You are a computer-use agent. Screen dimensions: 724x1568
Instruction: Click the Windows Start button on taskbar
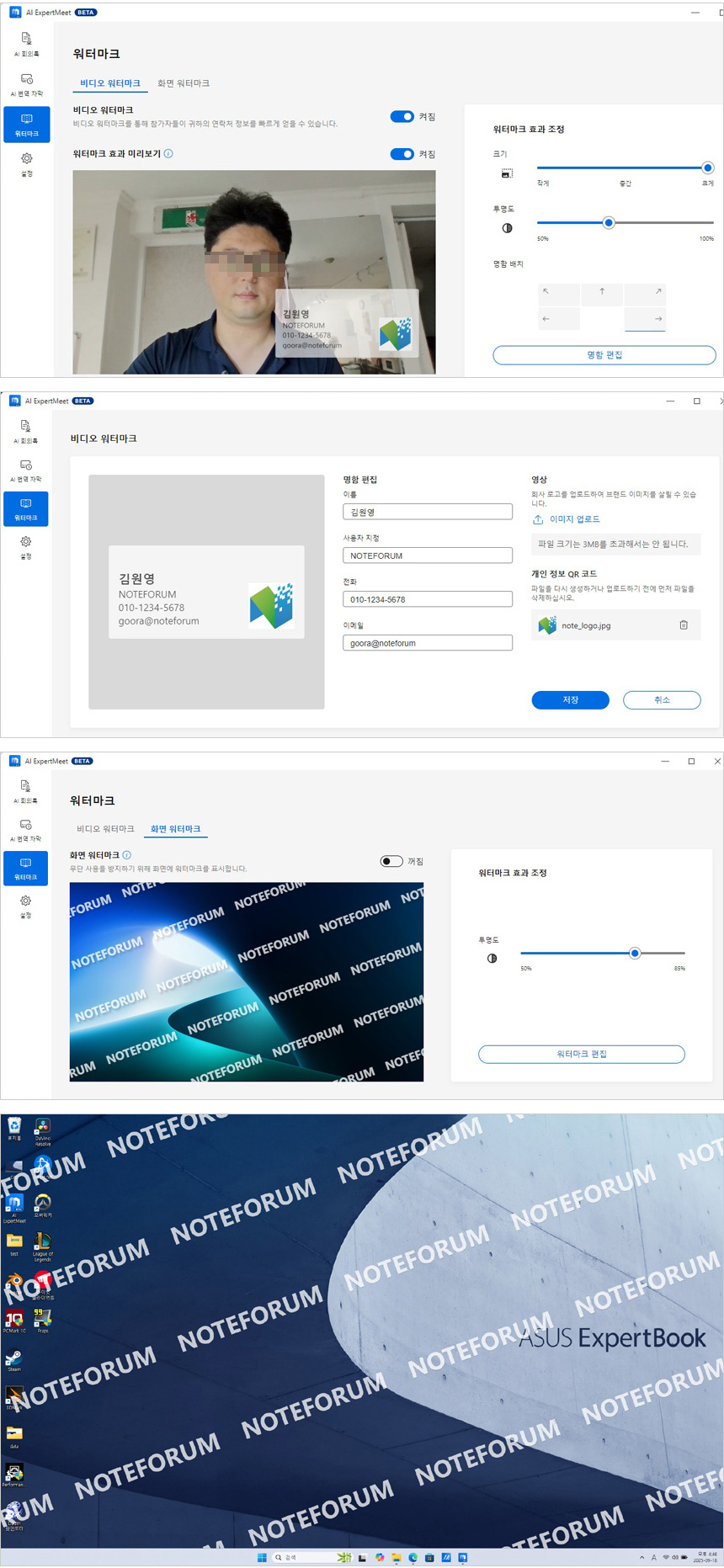[262, 1558]
